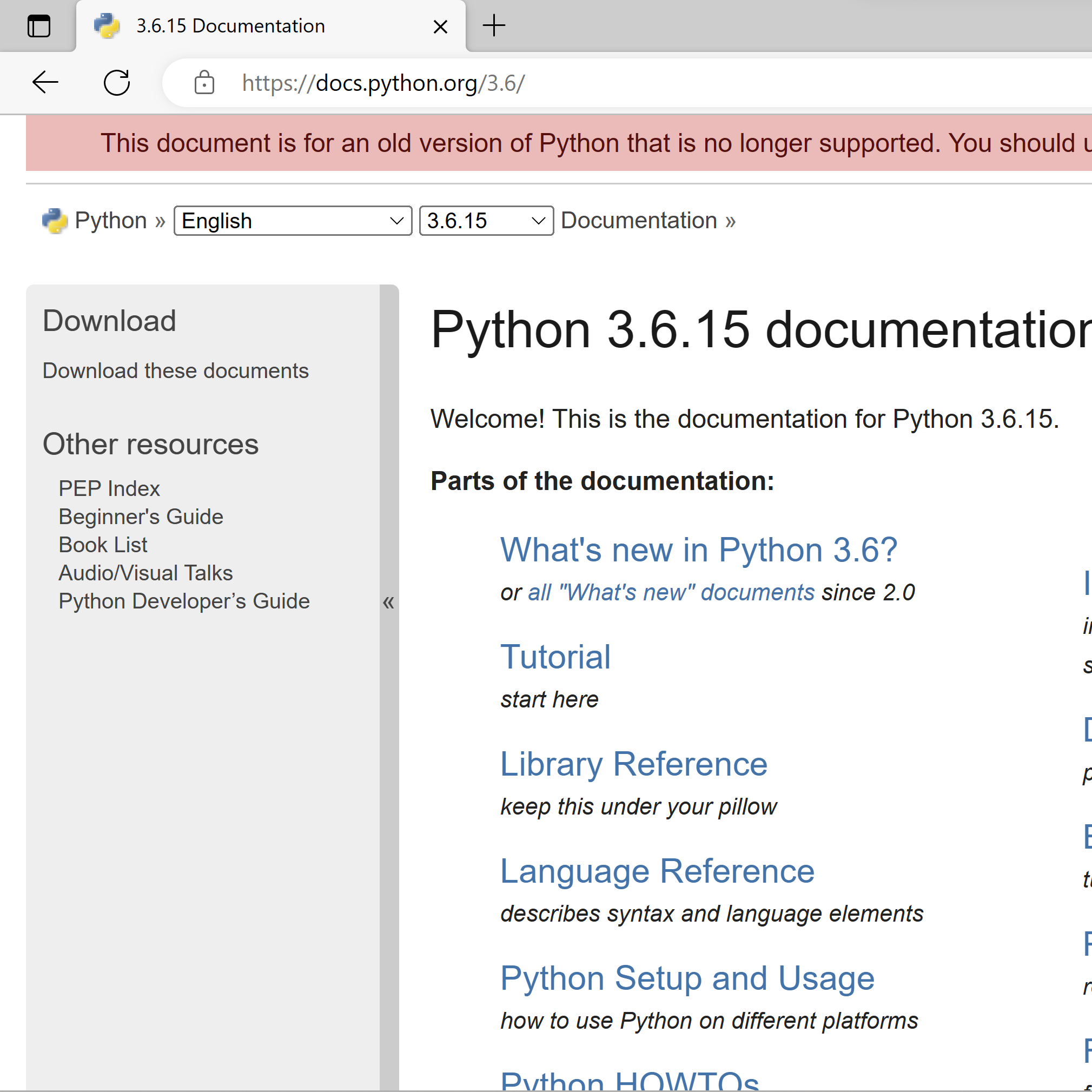1092x1092 pixels.
Task: Open Beginner's Guide in sidebar
Action: [141, 517]
